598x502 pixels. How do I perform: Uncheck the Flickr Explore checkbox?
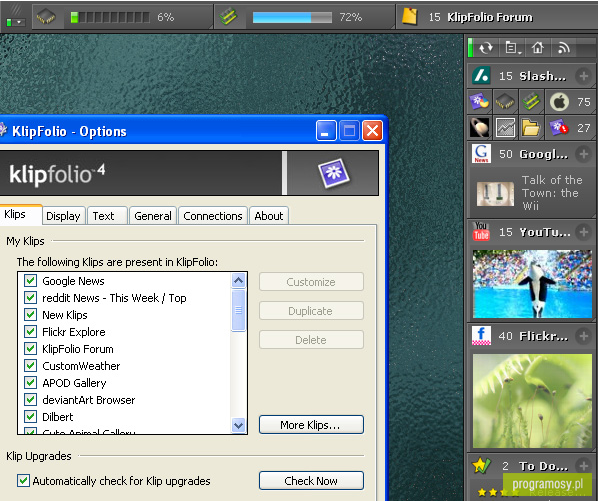click(x=31, y=331)
